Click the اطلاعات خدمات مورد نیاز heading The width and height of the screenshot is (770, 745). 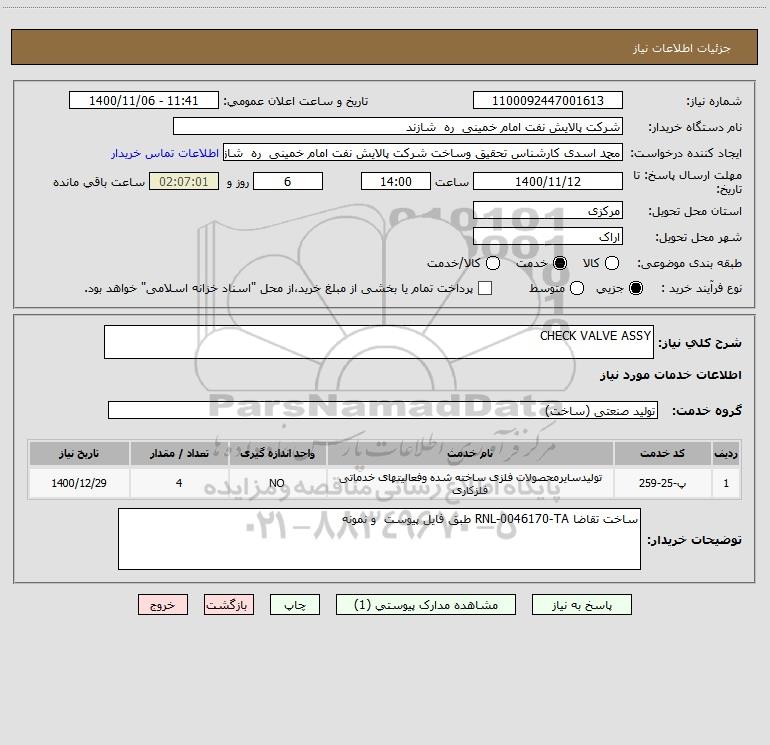pos(670,375)
